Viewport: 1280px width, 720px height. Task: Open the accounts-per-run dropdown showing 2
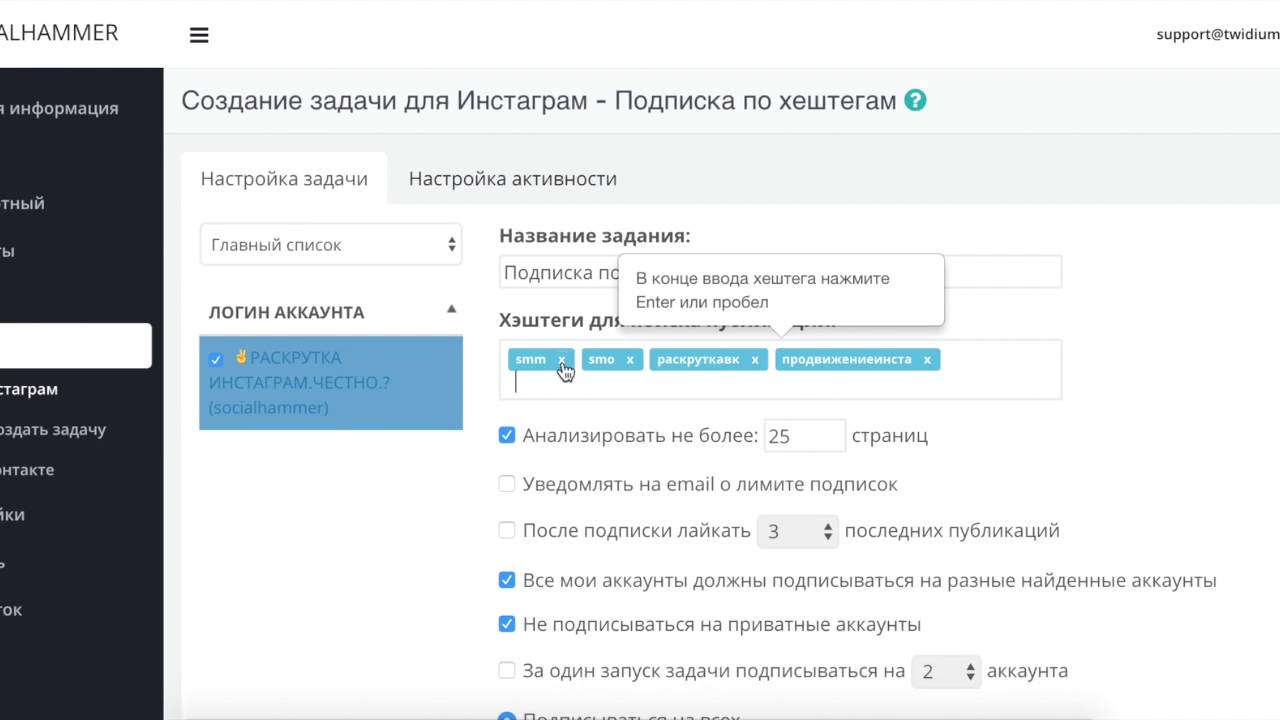pos(946,672)
